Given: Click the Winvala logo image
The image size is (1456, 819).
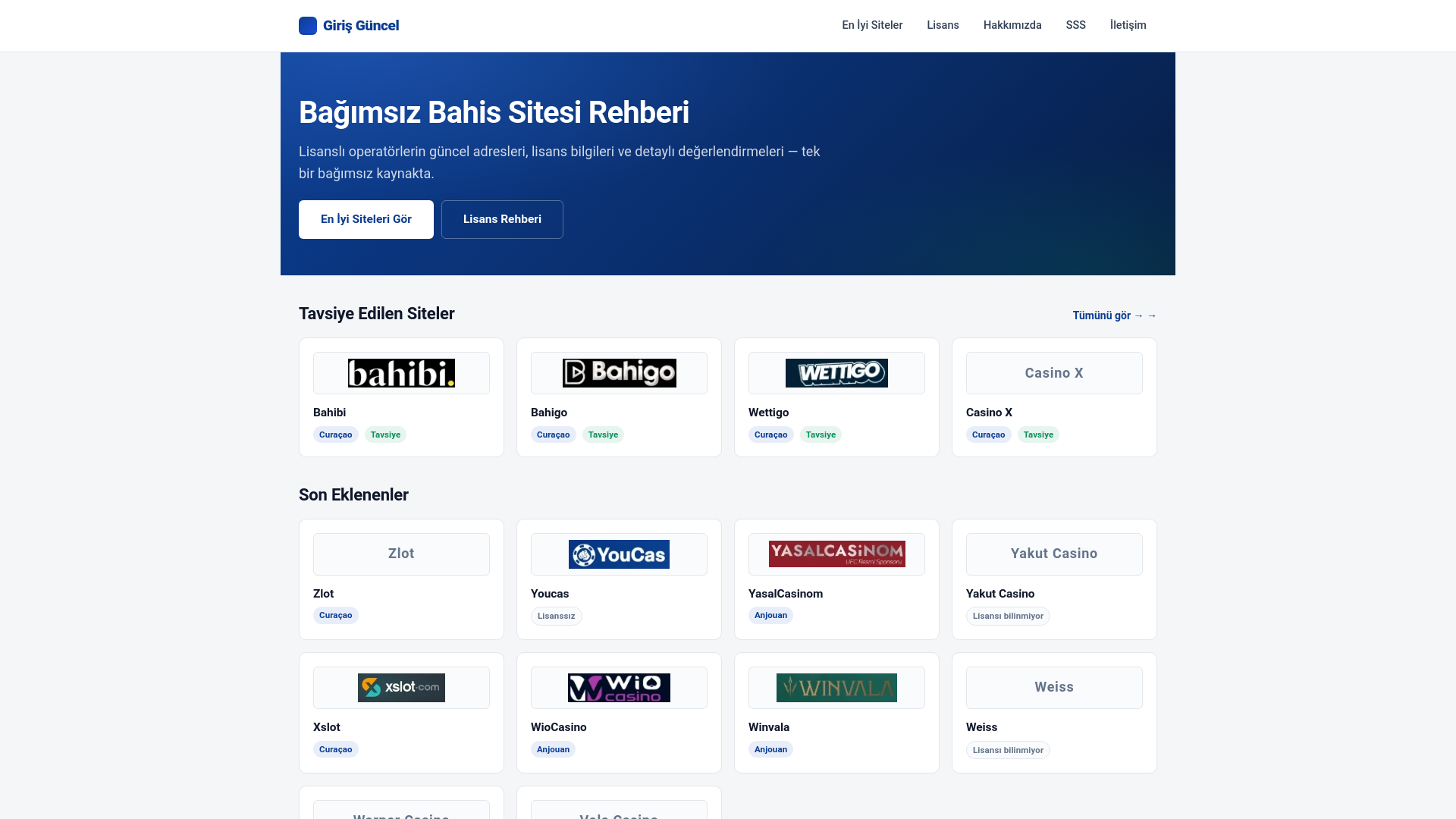Looking at the screenshot, I should 836,688.
